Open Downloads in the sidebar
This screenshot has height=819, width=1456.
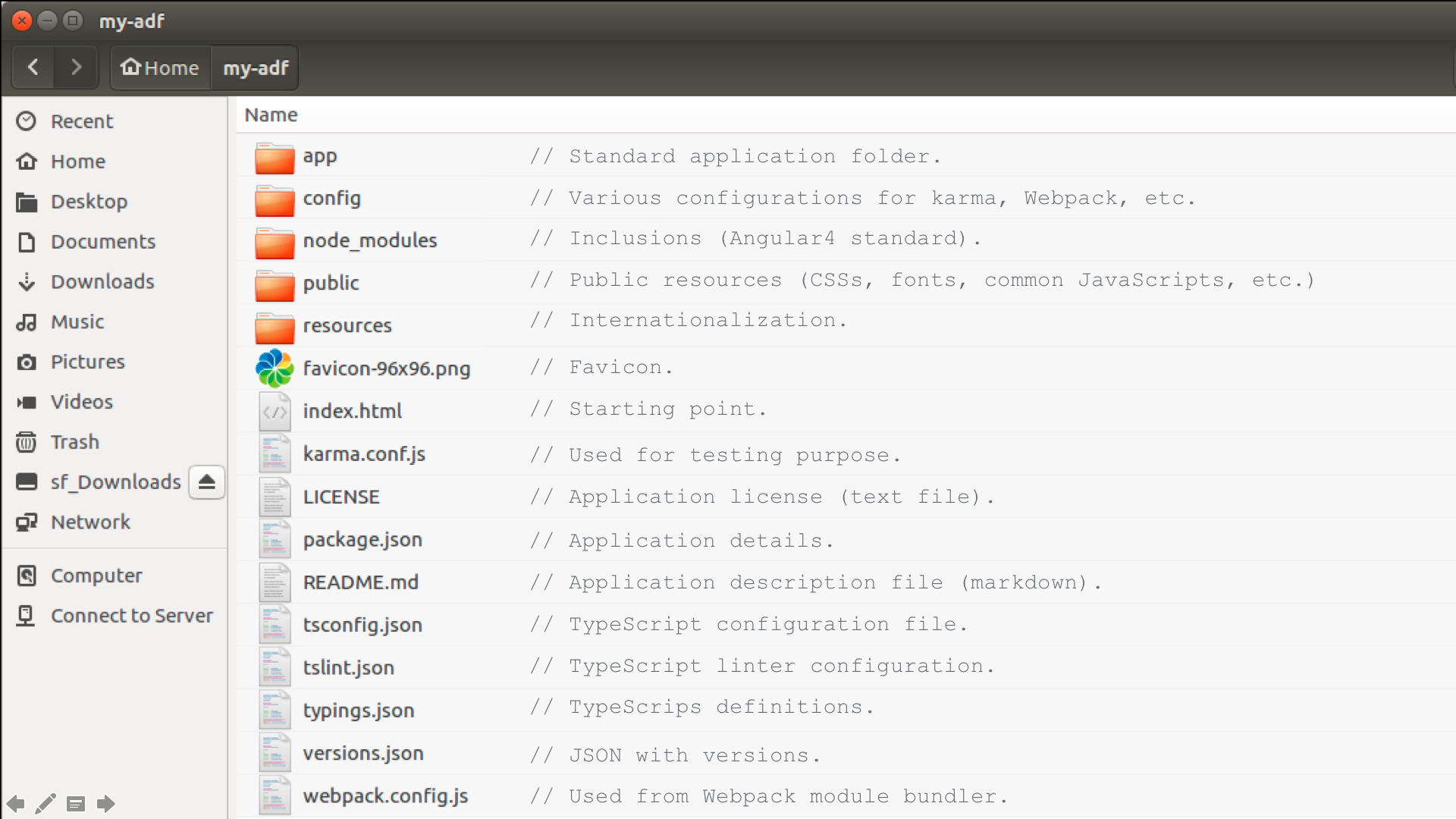point(102,282)
